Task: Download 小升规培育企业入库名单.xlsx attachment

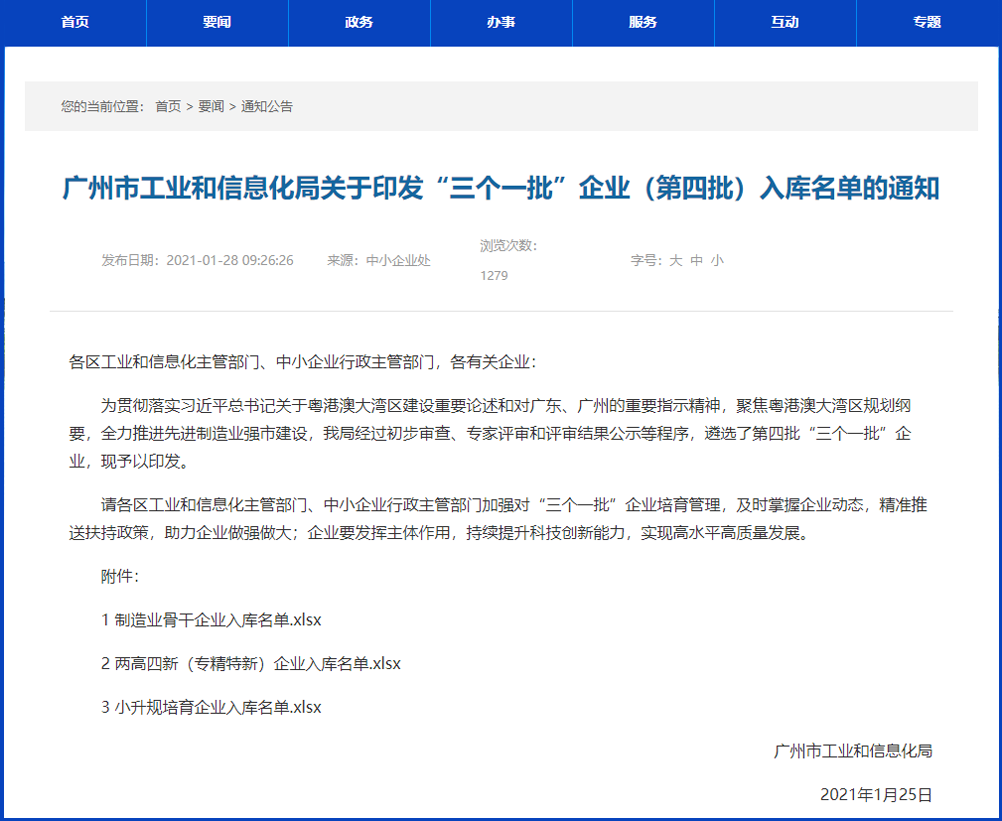Action: click(x=211, y=707)
